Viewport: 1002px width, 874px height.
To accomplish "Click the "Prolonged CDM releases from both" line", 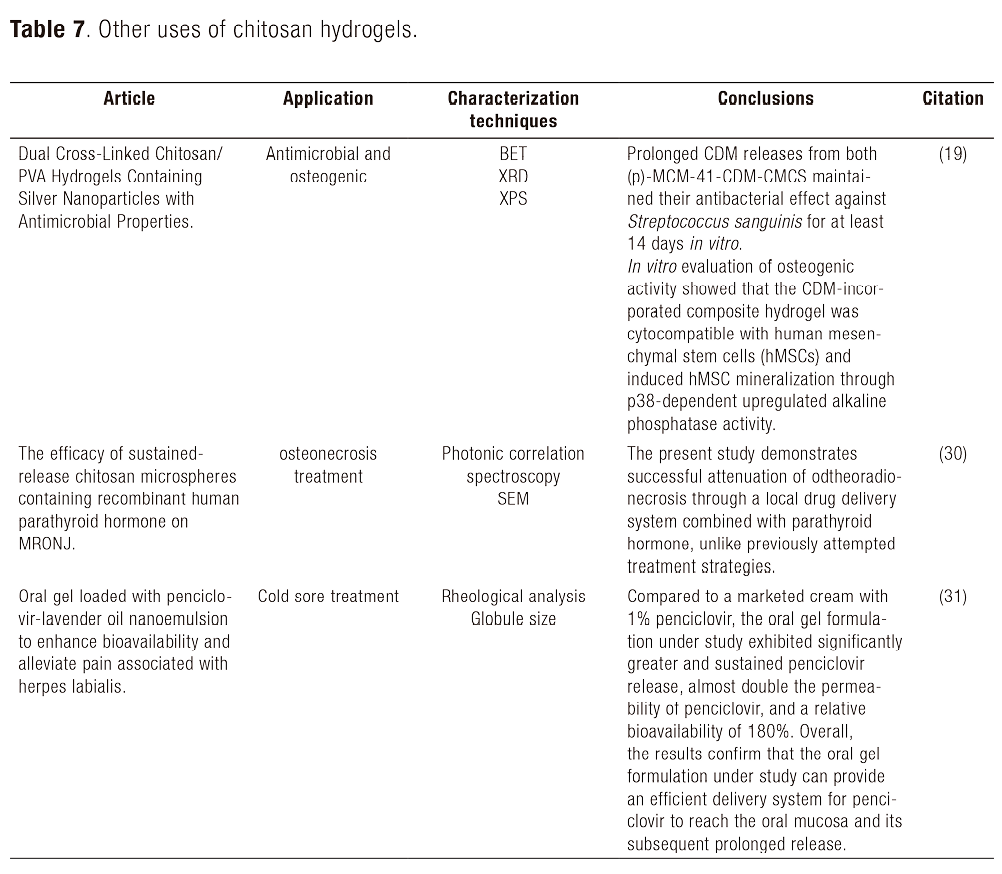I will (752, 154).
